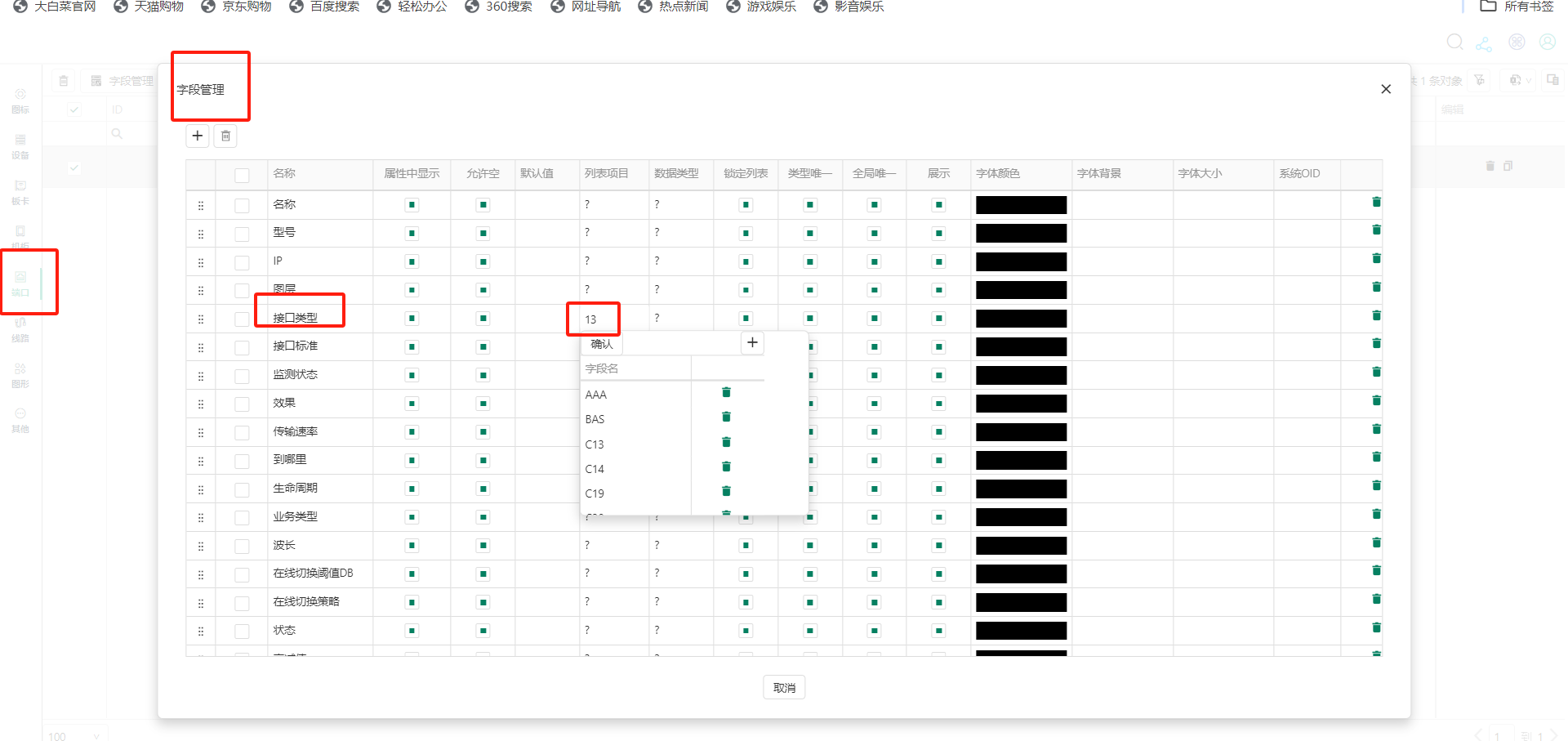Open the 列表项目 cell of the 波长 row
Viewport: 1568px width, 741px height.
click(x=614, y=546)
